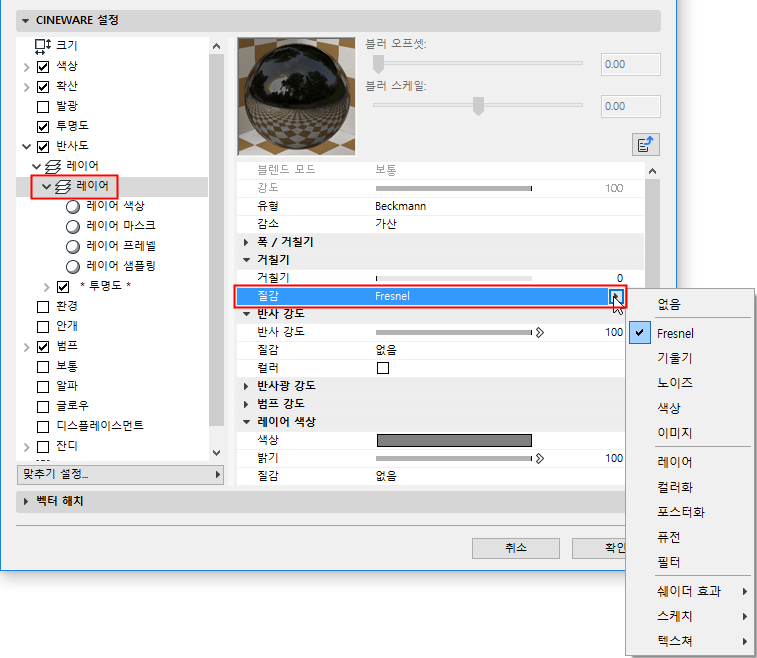Enable the 잔디 channel checkbox
This screenshot has height=658, width=757.
[x=43, y=447]
